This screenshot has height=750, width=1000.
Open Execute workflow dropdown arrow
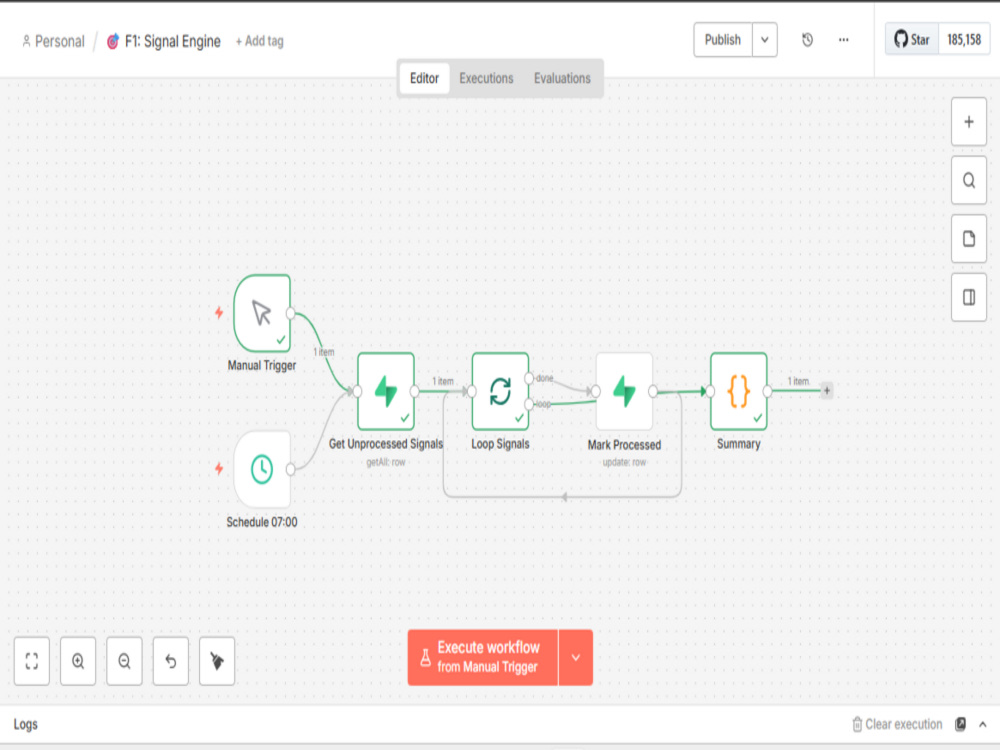click(576, 658)
